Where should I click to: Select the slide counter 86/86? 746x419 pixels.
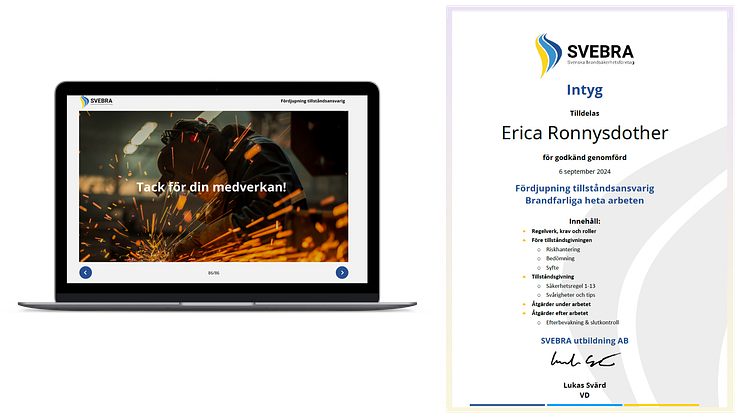coord(214,273)
